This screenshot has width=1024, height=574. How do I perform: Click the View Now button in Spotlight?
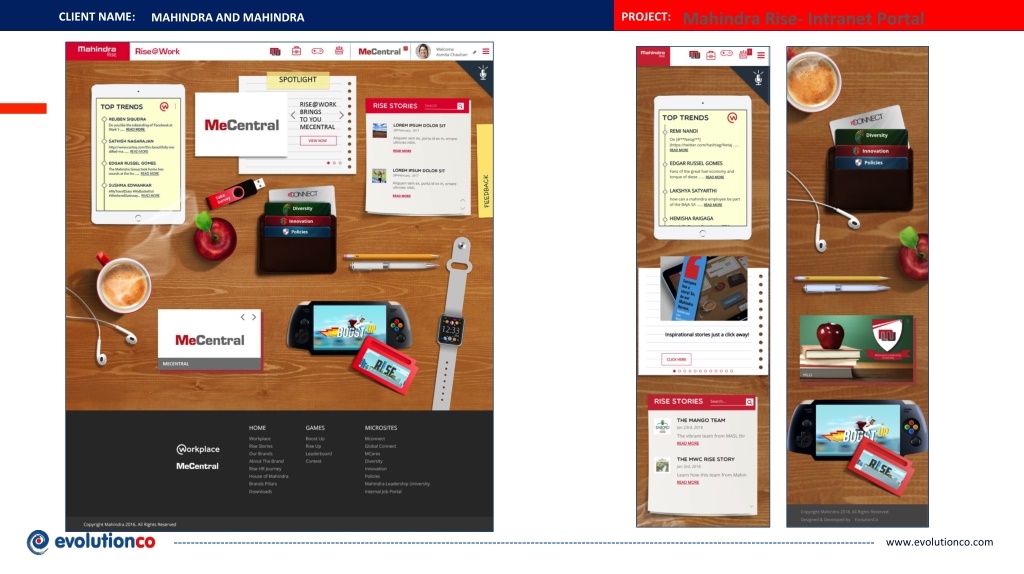click(318, 140)
